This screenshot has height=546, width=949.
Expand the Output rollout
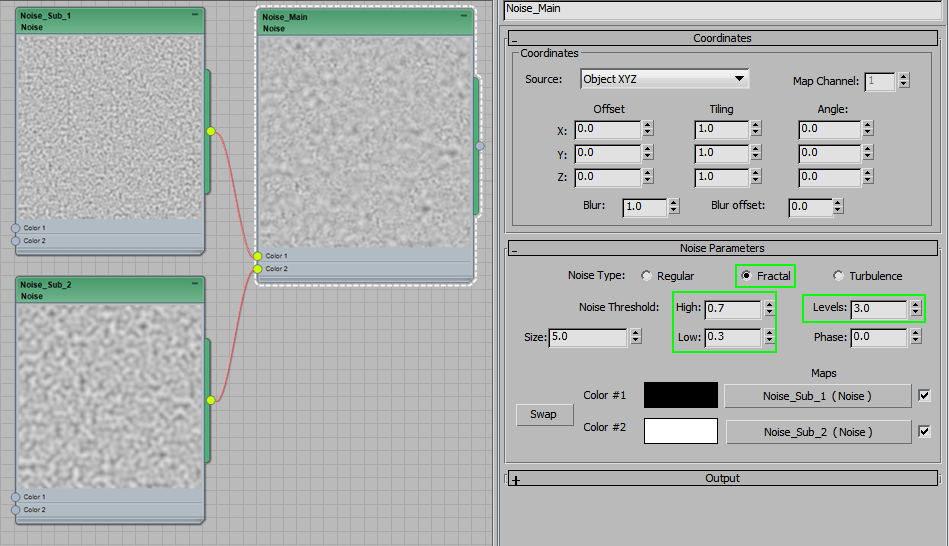click(x=516, y=479)
